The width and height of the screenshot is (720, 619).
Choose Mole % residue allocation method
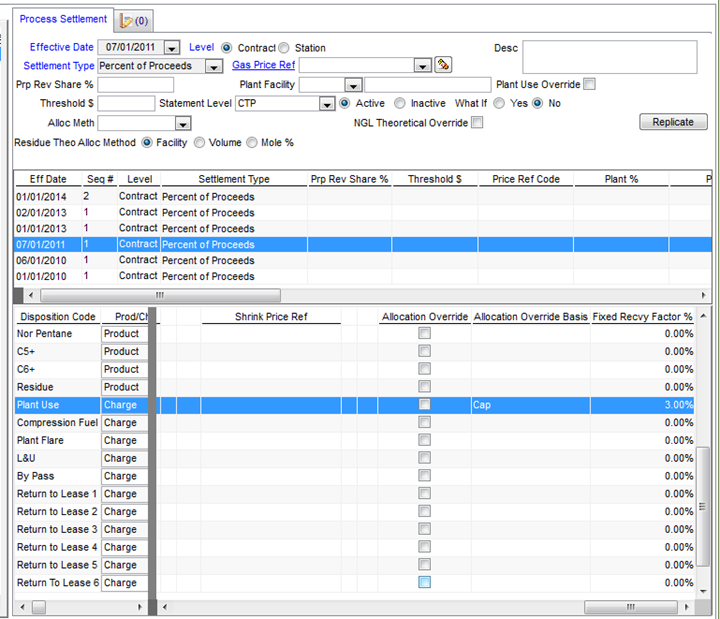click(252, 143)
